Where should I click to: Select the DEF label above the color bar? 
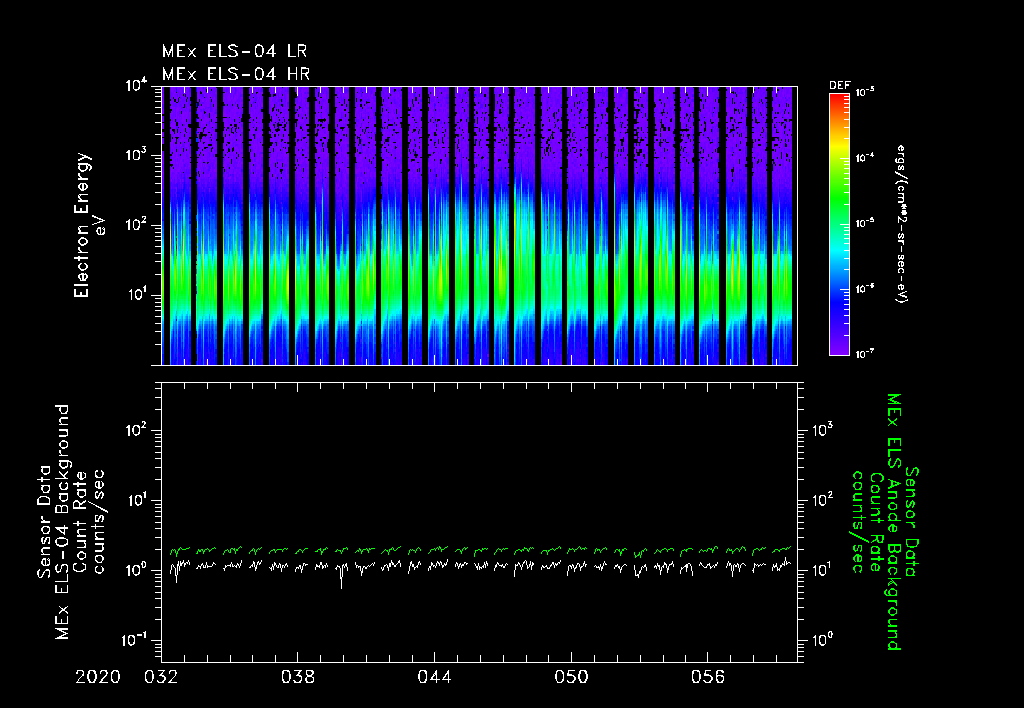coord(840,86)
